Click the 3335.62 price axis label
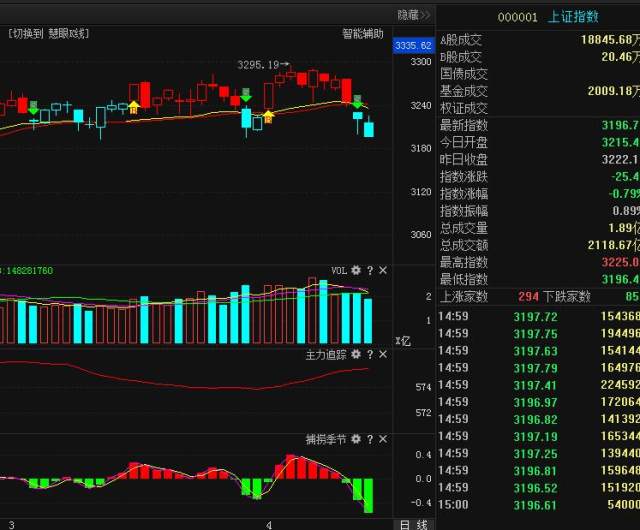This screenshot has width=640, height=530. 412,46
